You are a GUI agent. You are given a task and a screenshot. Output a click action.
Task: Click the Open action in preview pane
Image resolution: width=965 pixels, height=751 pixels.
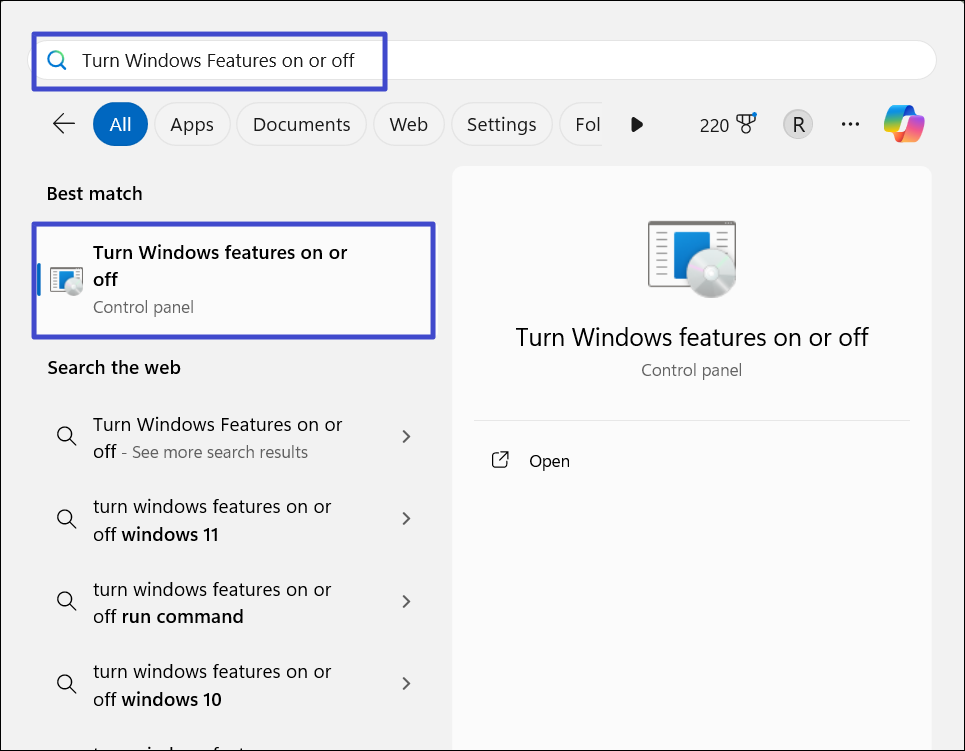pos(549,461)
